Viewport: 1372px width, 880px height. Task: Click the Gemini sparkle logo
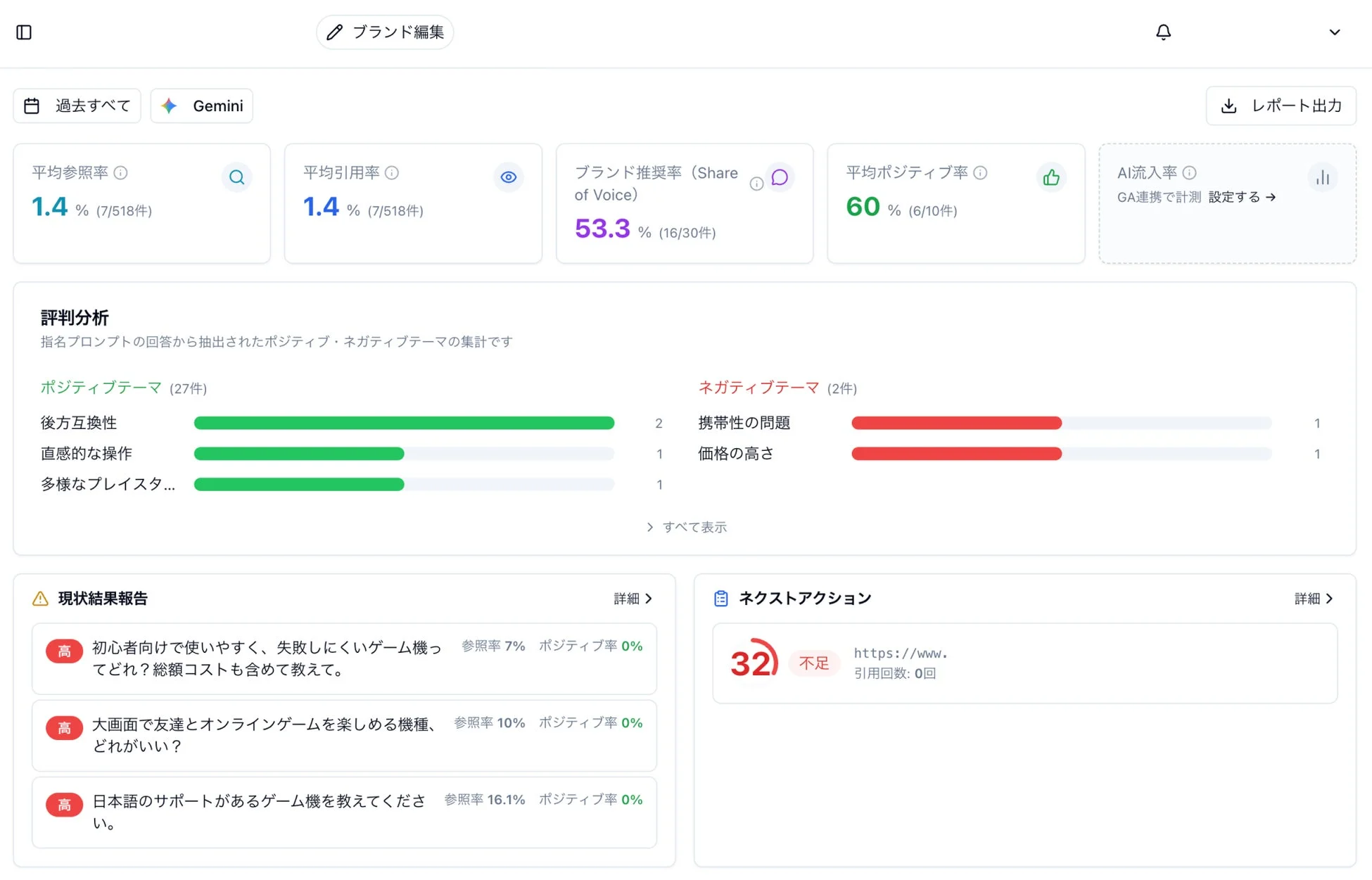pyautogui.click(x=169, y=106)
